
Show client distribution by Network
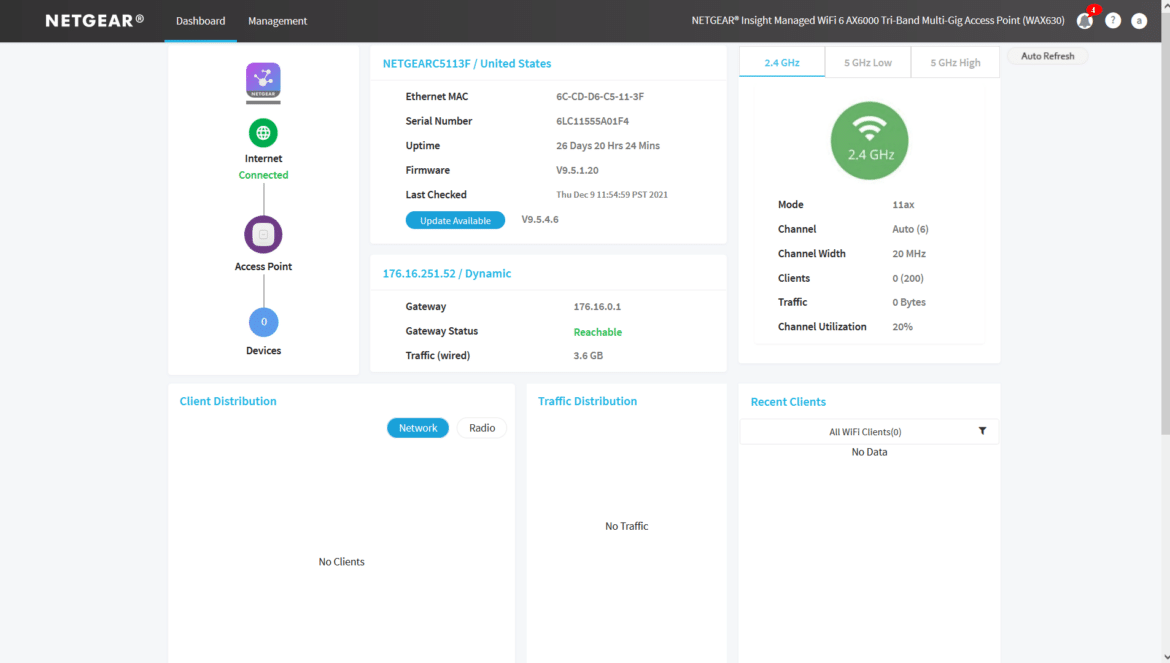click(418, 428)
